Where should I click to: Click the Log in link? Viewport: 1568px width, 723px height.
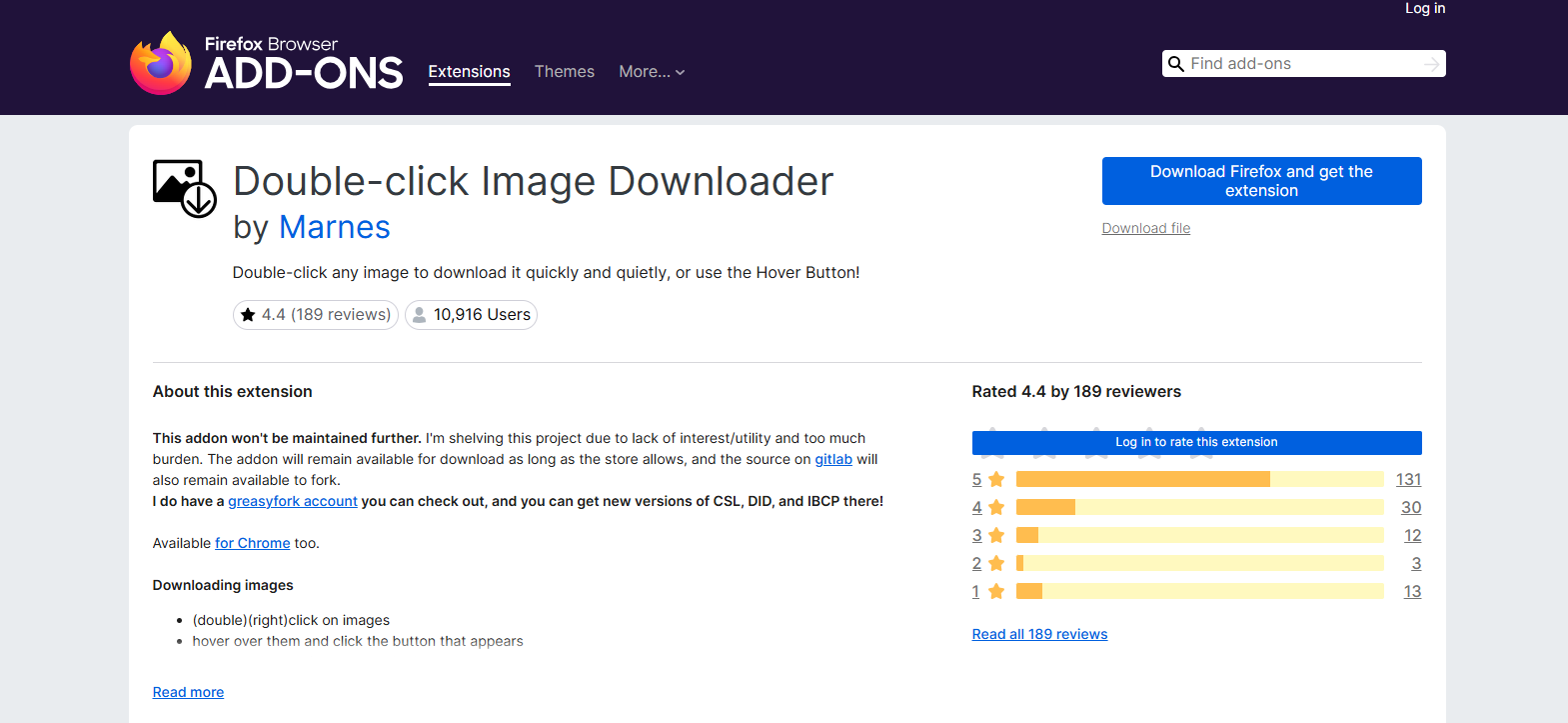pyautogui.click(x=1425, y=8)
